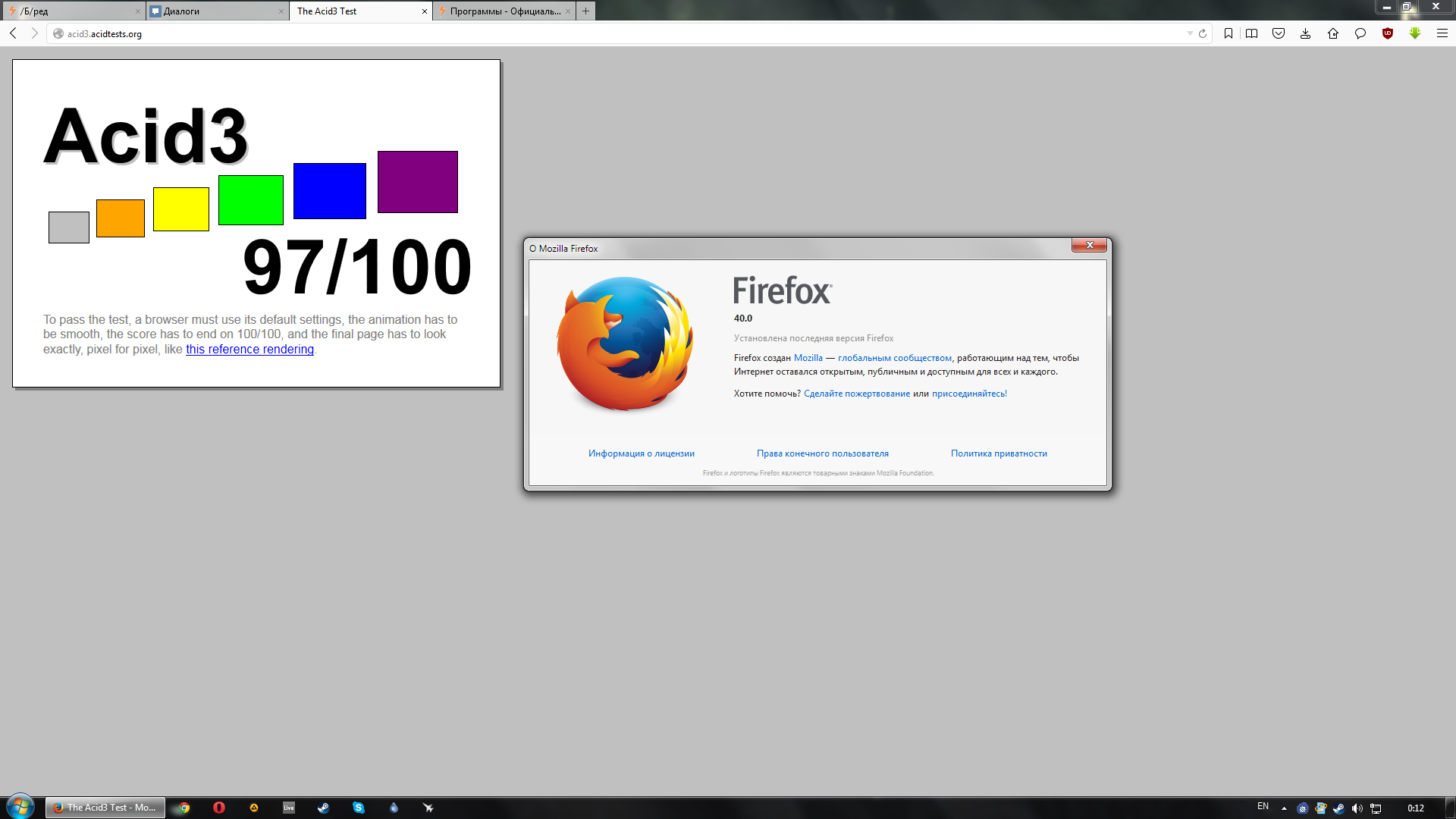The width and height of the screenshot is (1456, 819).
Task: Click the 0:12 system clock
Action: (x=1416, y=808)
